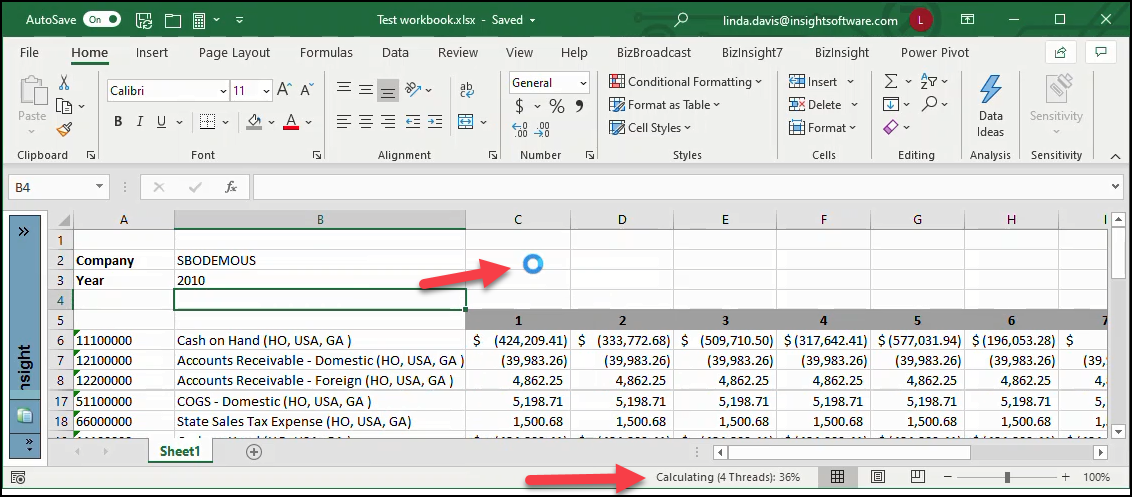
Task: Merge and center cells
Action: coord(466,121)
